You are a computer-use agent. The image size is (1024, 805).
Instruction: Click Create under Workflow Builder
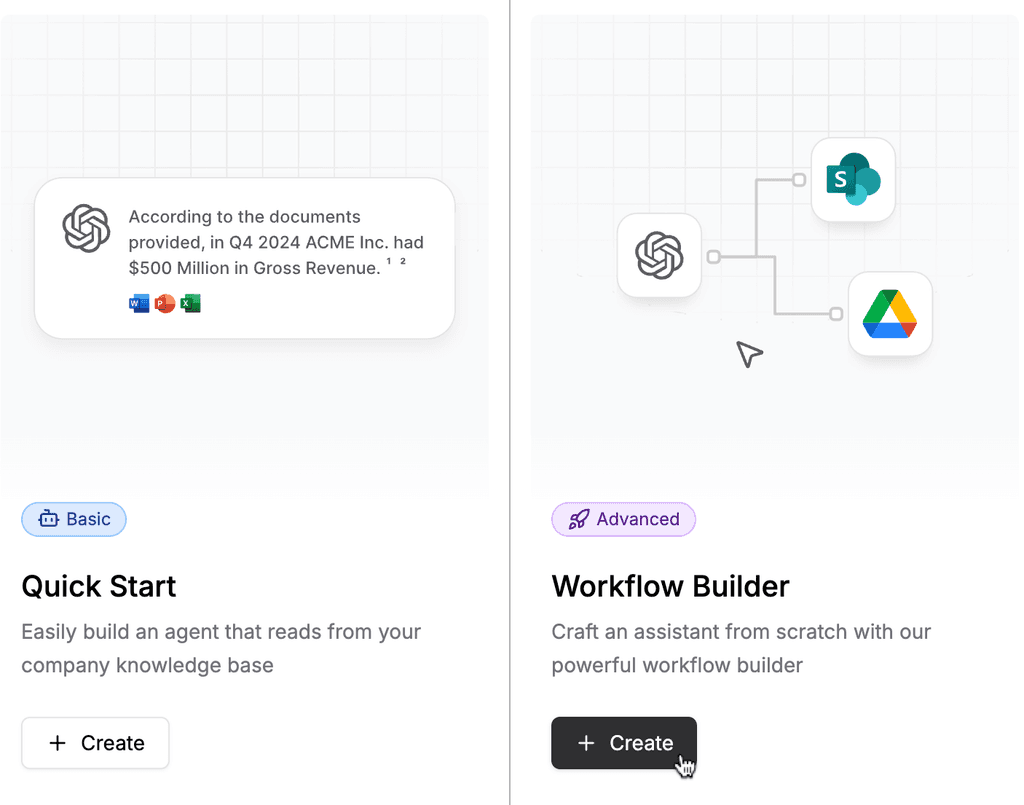point(624,743)
